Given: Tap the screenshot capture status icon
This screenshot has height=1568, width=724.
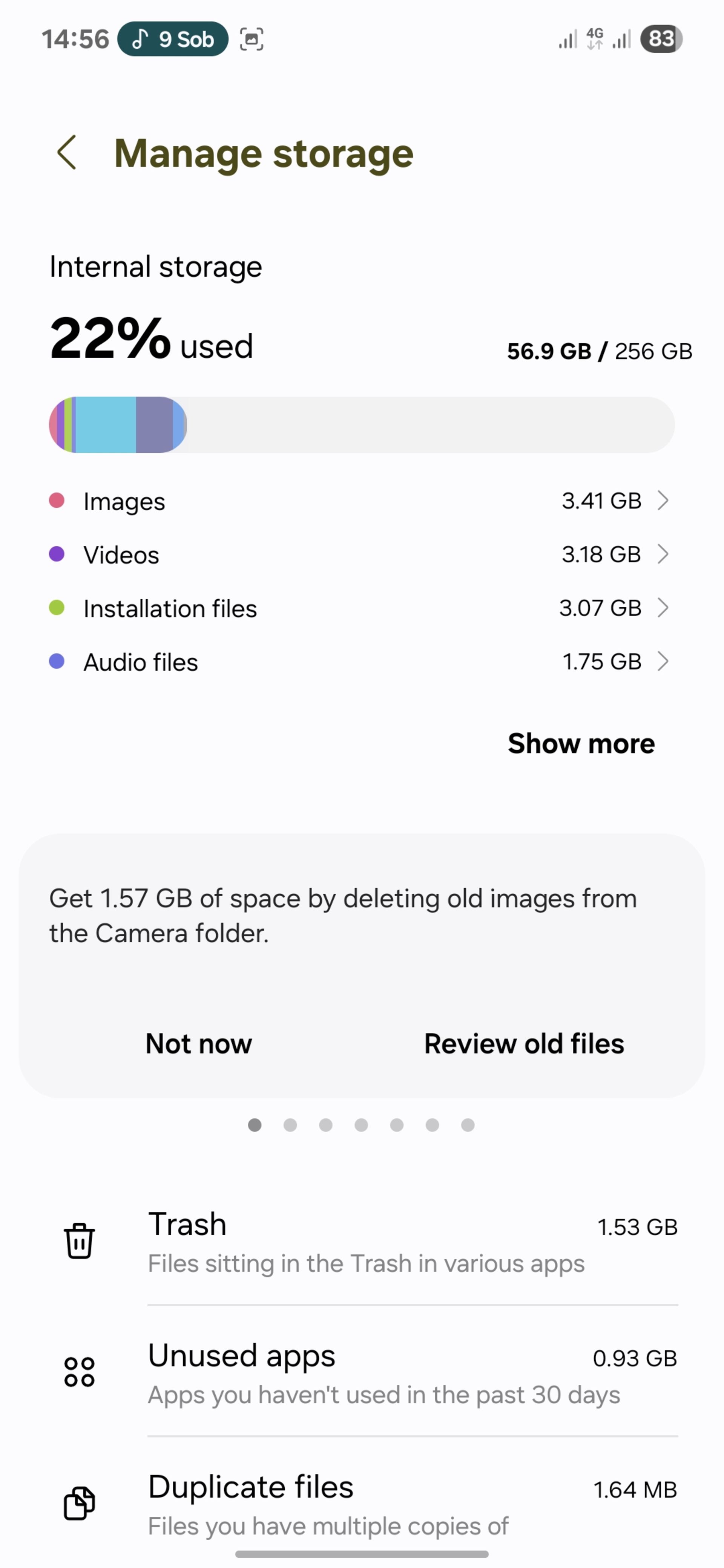Looking at the screenshot, I should [252, 39].
